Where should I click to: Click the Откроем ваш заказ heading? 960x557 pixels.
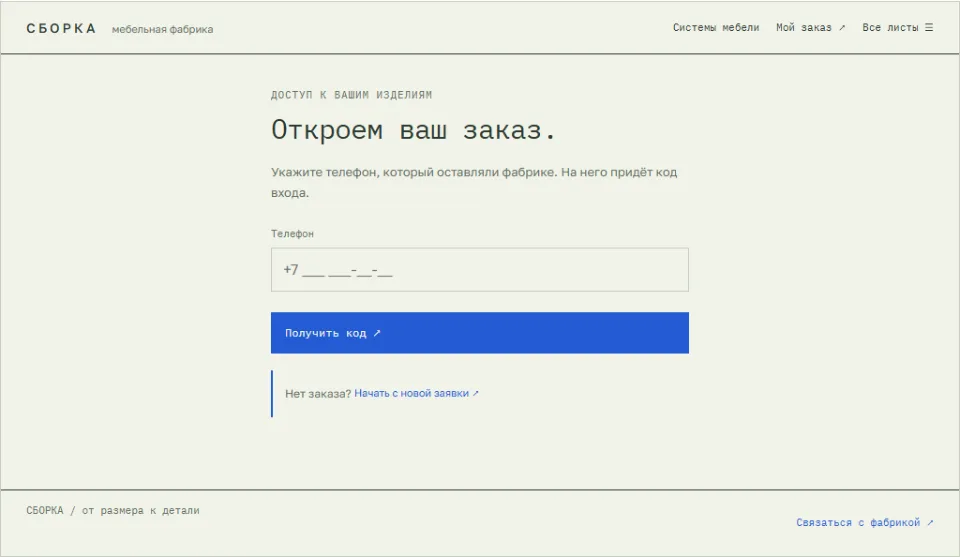[413, 130]
